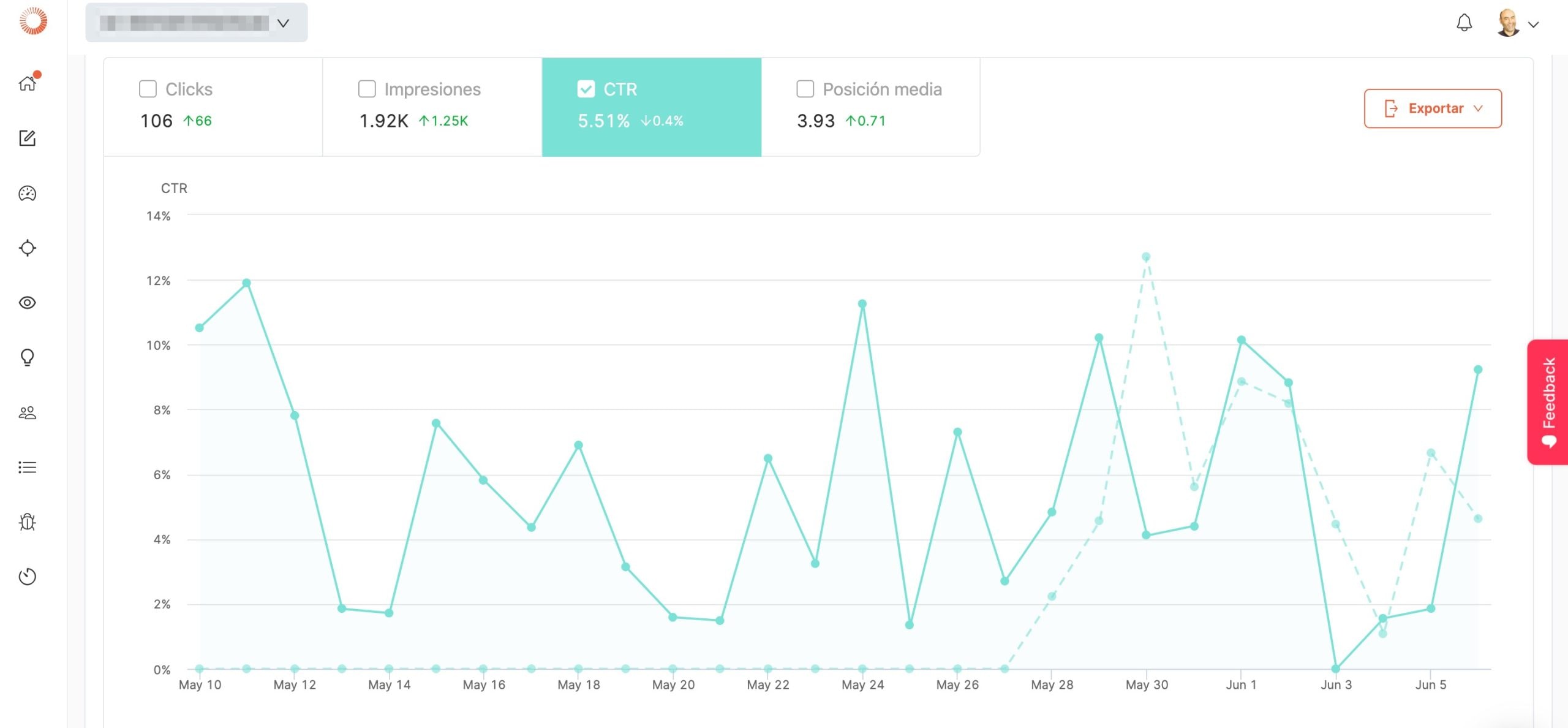Image resolution: width=1568 pixels, height=728 pixels.
Task: Click the May 30 dashed peak point
Action: tap(1145, 257)
